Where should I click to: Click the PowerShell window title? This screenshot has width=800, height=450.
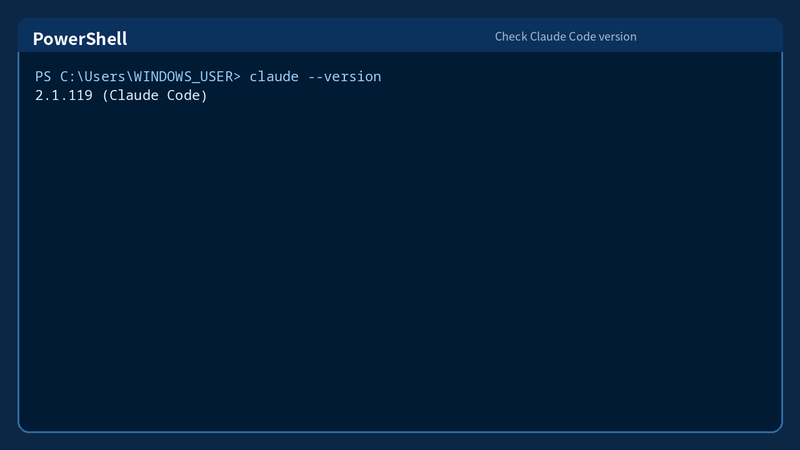pos(80,39)
